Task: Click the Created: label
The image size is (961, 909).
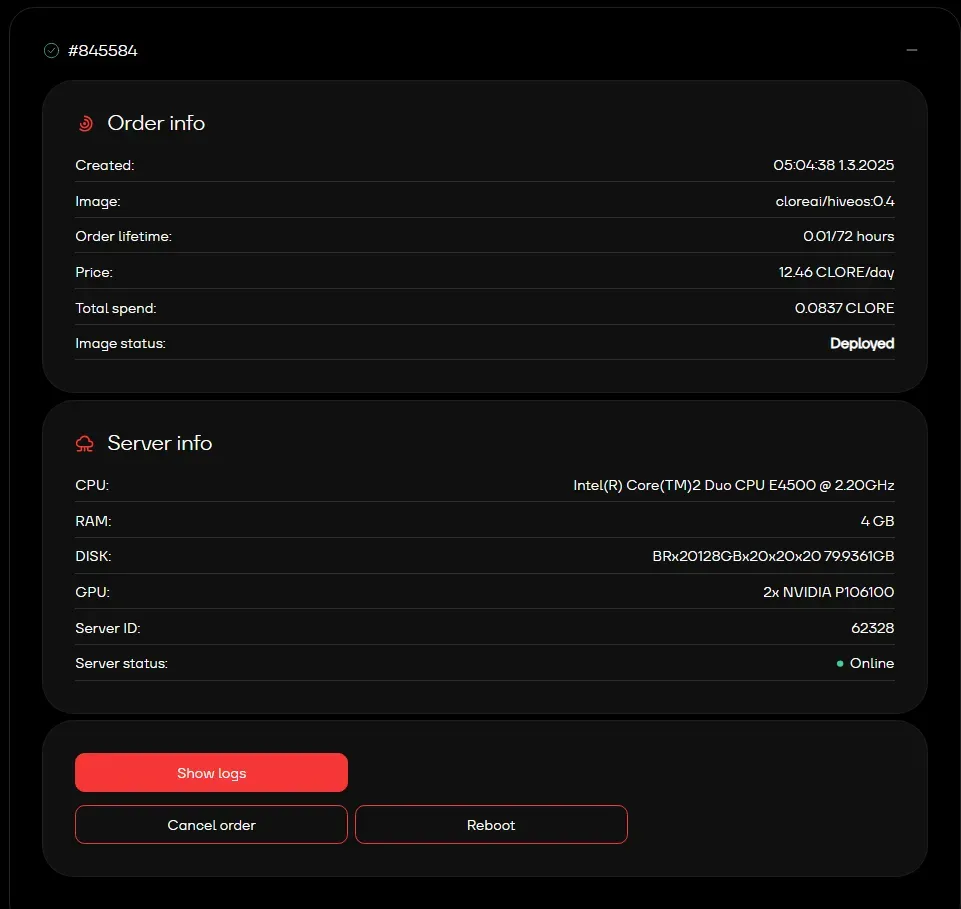Action: [105, 165]
